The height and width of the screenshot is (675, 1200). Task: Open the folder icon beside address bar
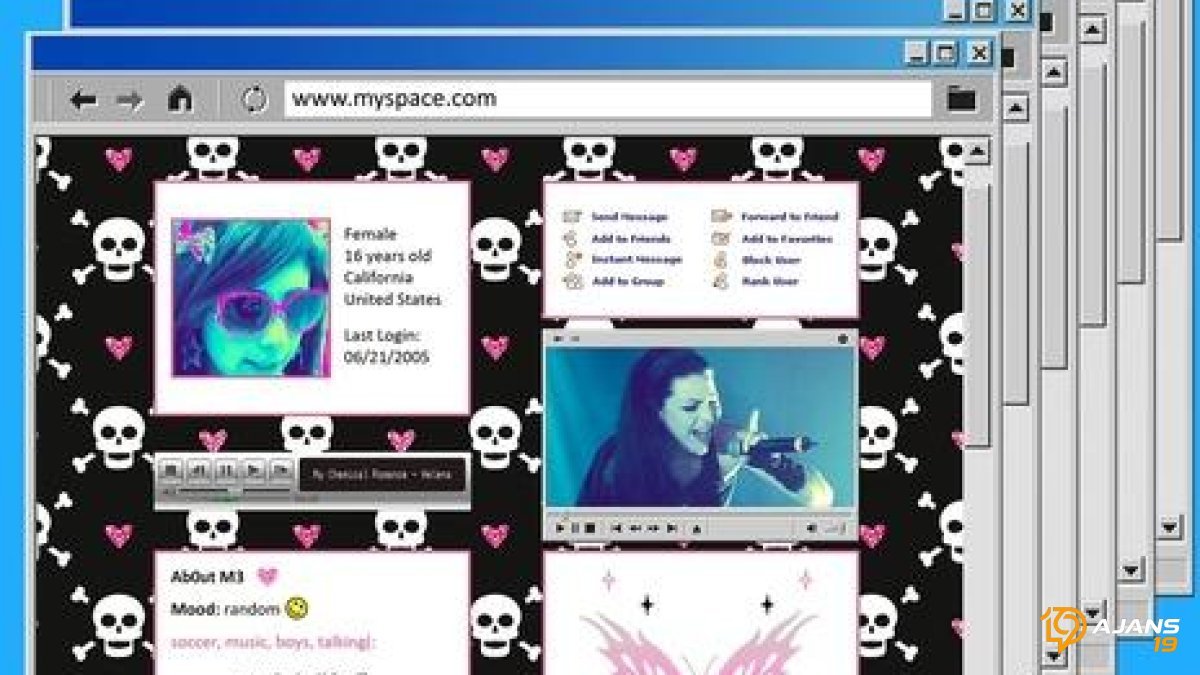tap(961, 99)
